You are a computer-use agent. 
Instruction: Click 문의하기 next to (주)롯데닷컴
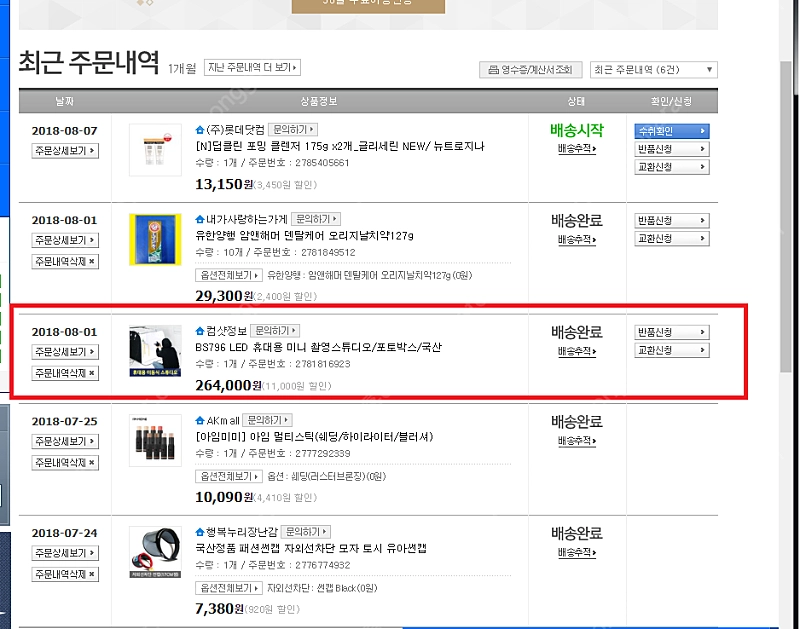(x=293, y=130)
